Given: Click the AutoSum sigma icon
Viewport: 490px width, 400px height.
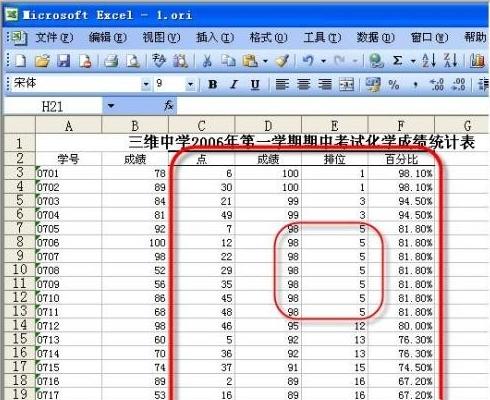Looking at the screenshot, I should click(397, 60).
